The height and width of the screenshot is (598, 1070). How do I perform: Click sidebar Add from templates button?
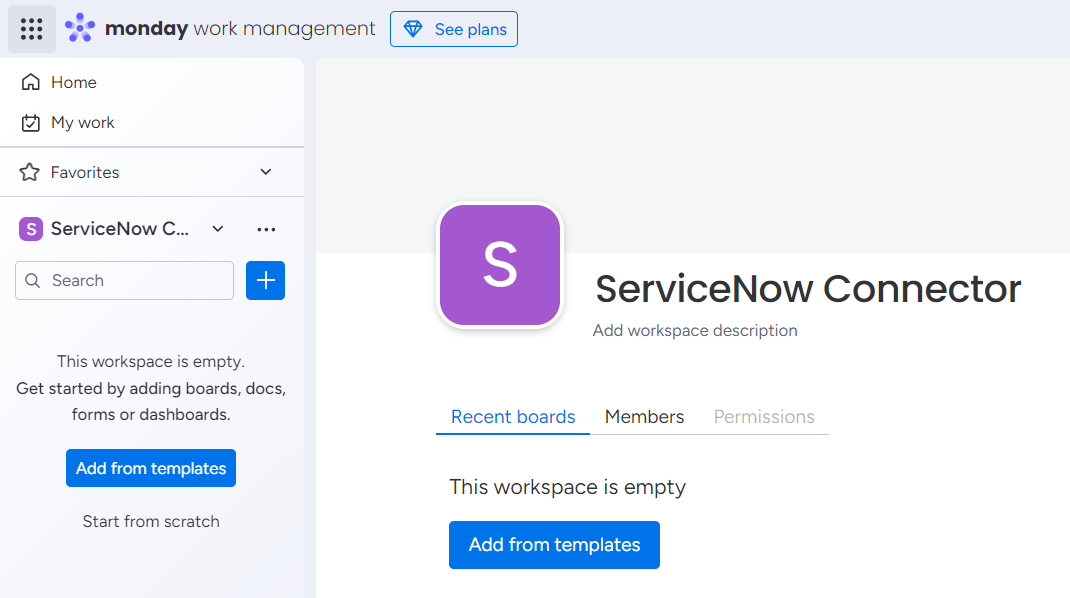point(151,468)
